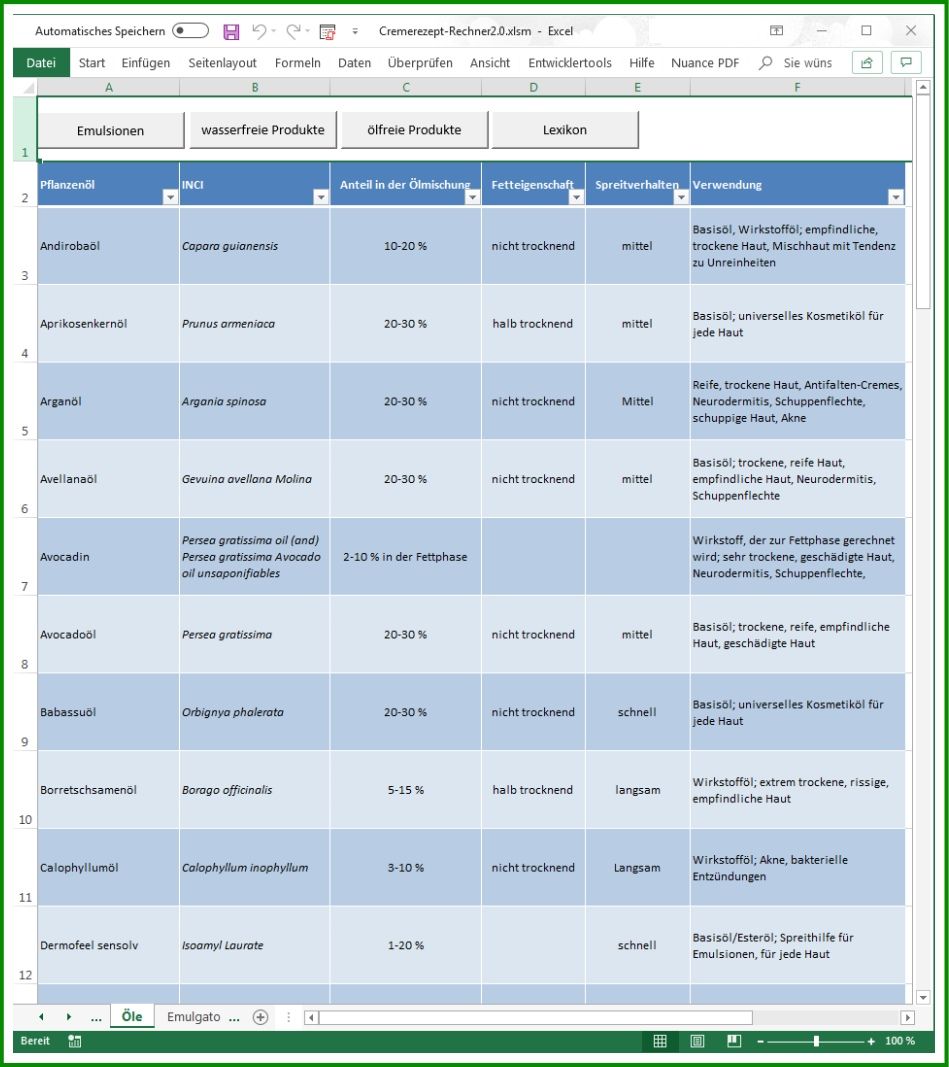Open Fetteigenschaft filter dropdown

pos(576,197)
